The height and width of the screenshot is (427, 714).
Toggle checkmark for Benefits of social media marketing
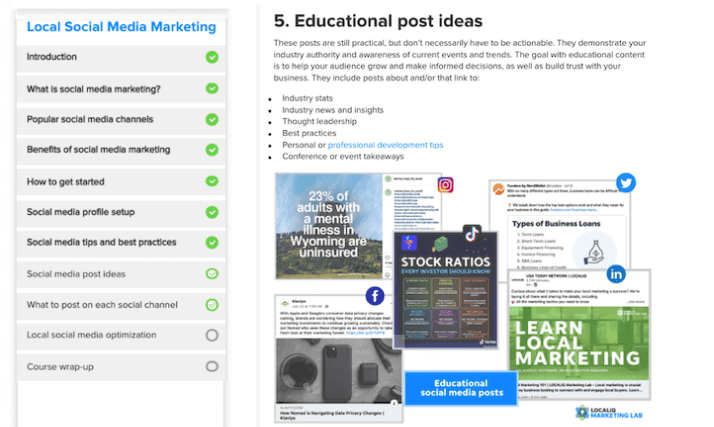[212, 150]
